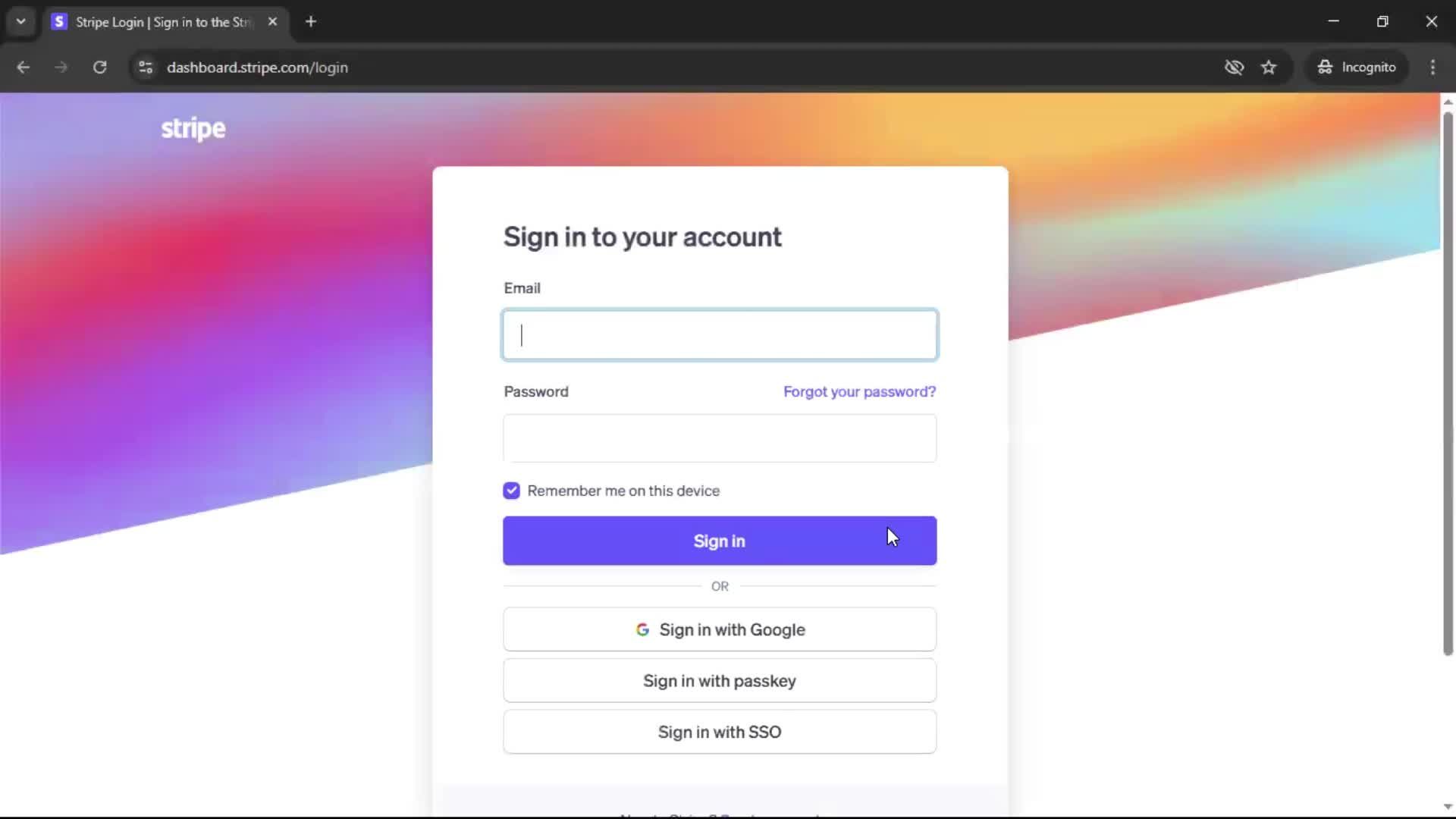The height and width of the screenshot is (819, 1456).
Task: Reload the page with refresh icon
Action: [x=99, y=67]
